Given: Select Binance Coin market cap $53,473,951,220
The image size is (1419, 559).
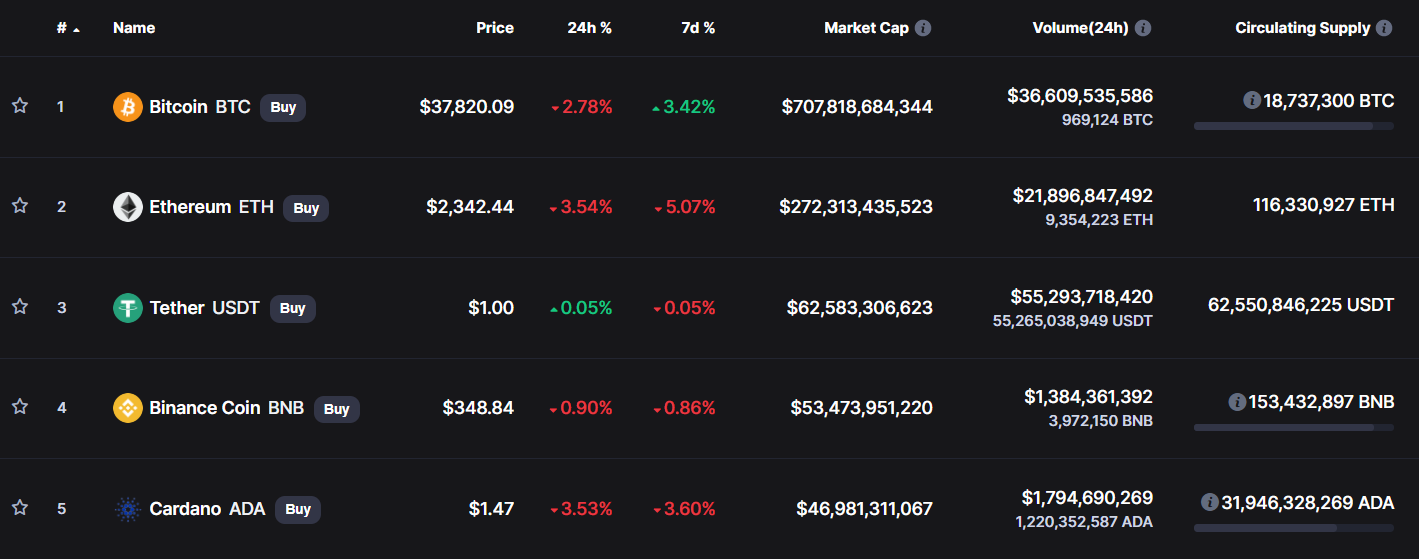Looking at the screenshot, I should click(862, 408).
